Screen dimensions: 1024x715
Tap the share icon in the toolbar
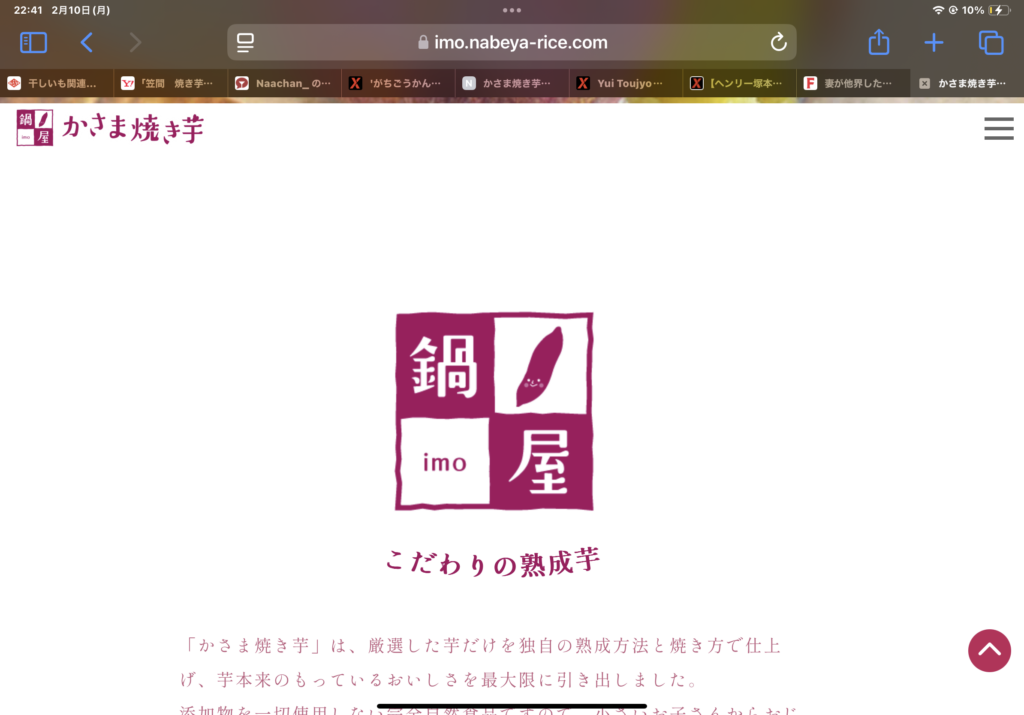point(878,43)
